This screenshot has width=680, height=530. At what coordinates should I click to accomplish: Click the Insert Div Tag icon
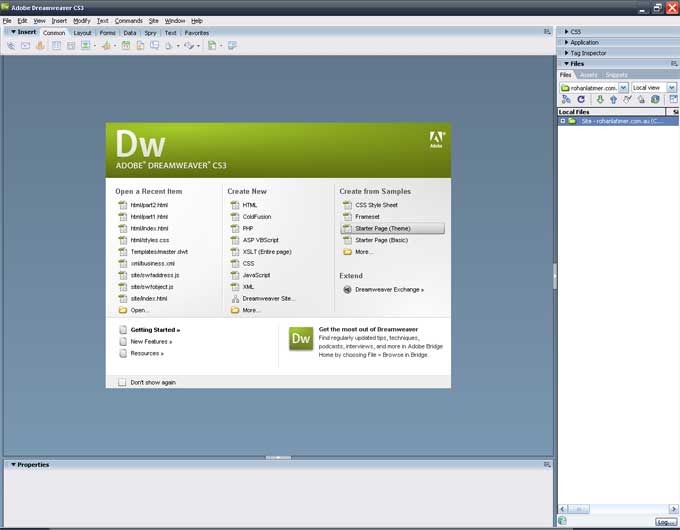point(71,46)
